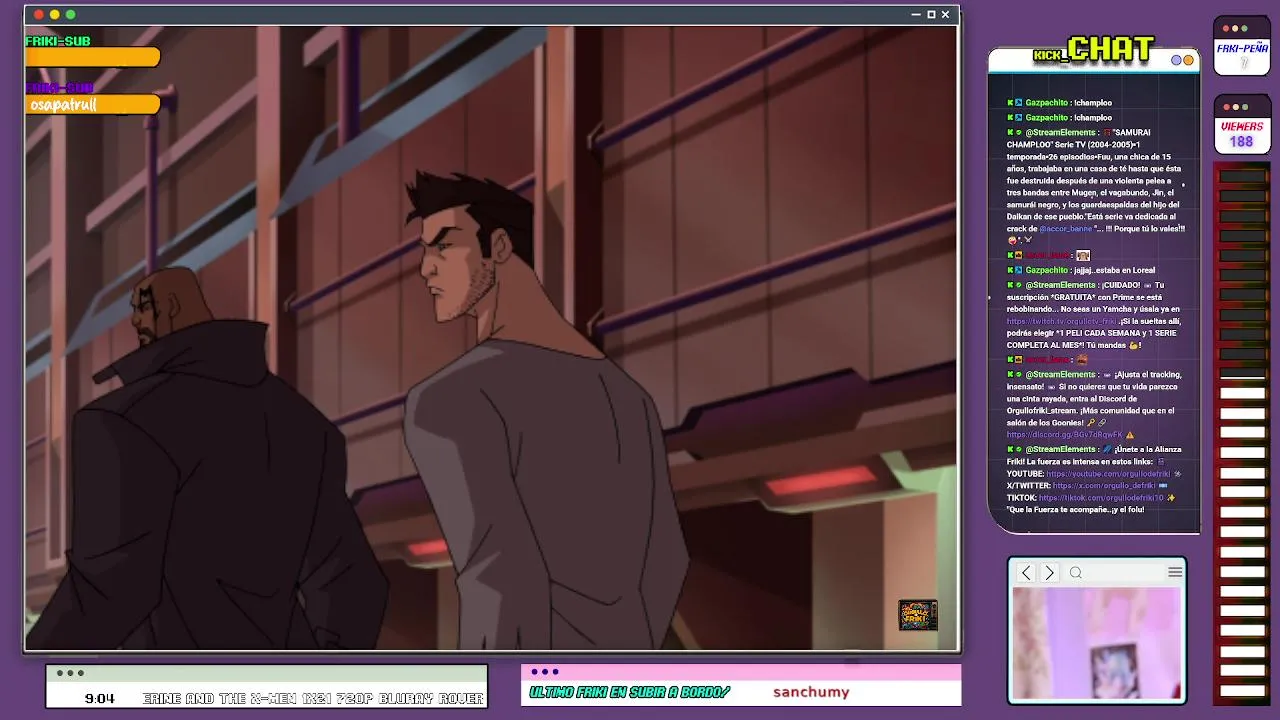The width and height of the screenshot is (1280, 720).
Task: Click the 'osapatrull' subscriber name bar
Action: pyautogui.click(x=93, y=104)
